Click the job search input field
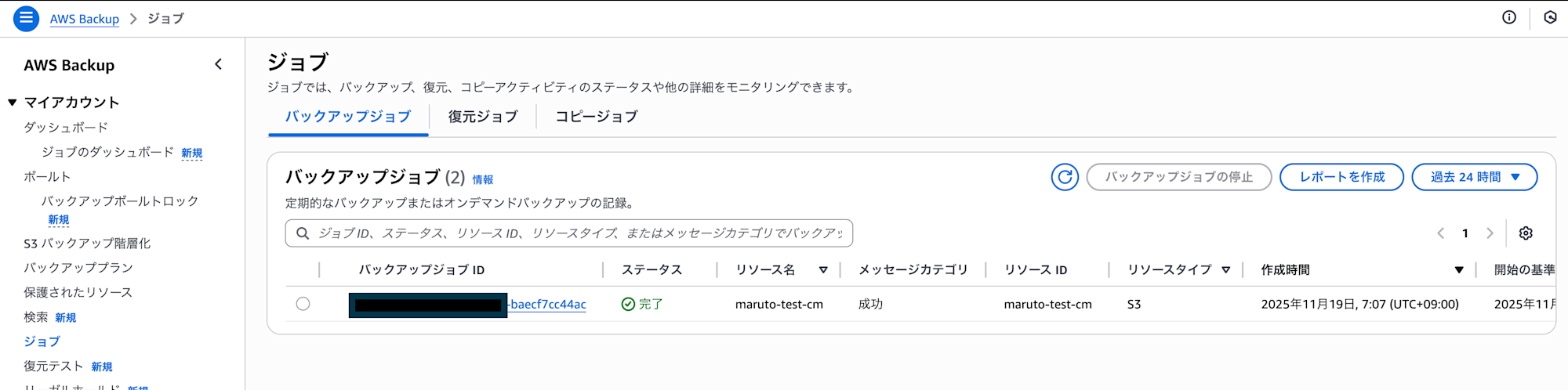1568x390 pixels. click(580, 233)
